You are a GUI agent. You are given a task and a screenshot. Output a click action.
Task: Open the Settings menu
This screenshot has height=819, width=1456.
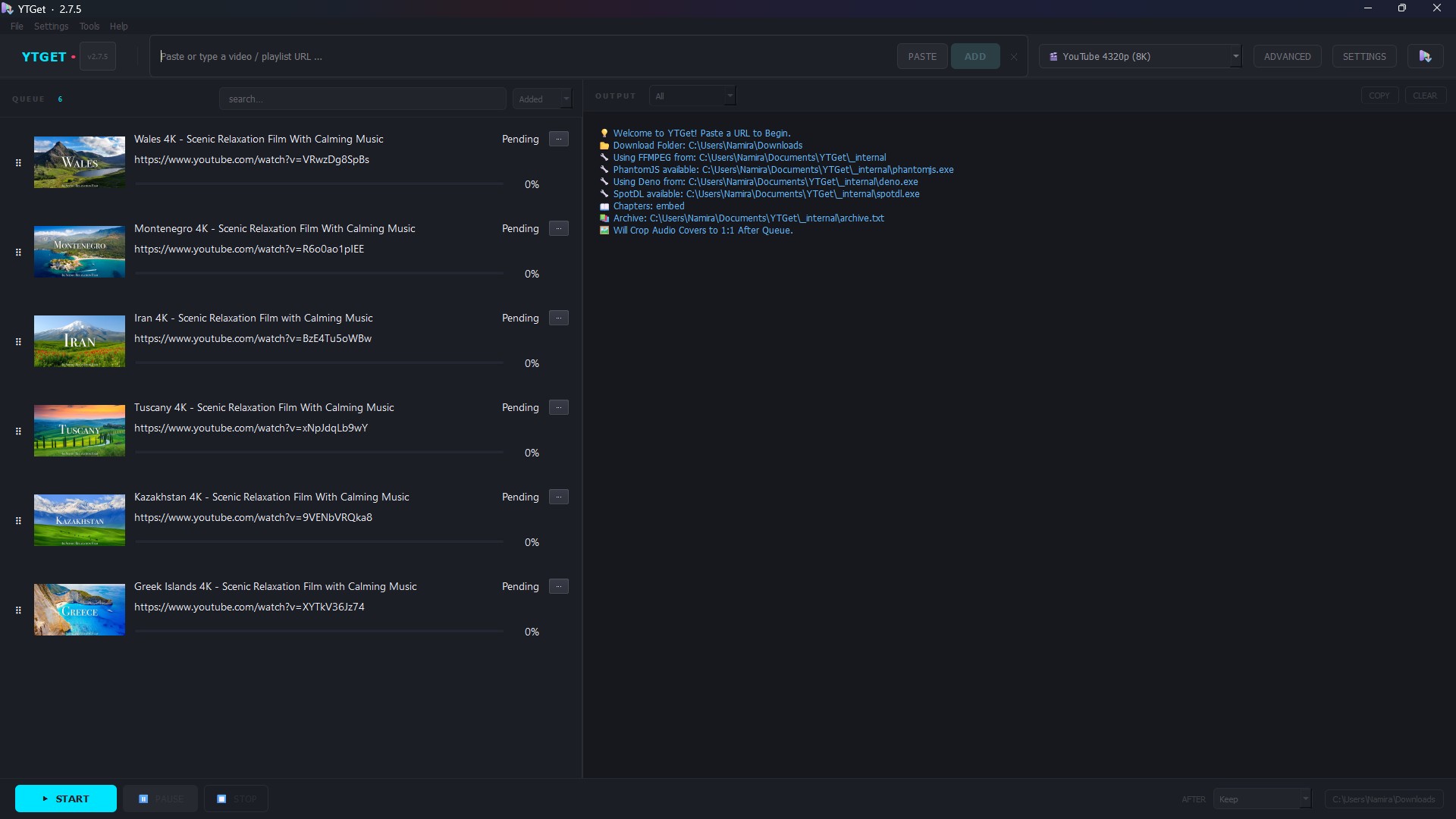51,26
